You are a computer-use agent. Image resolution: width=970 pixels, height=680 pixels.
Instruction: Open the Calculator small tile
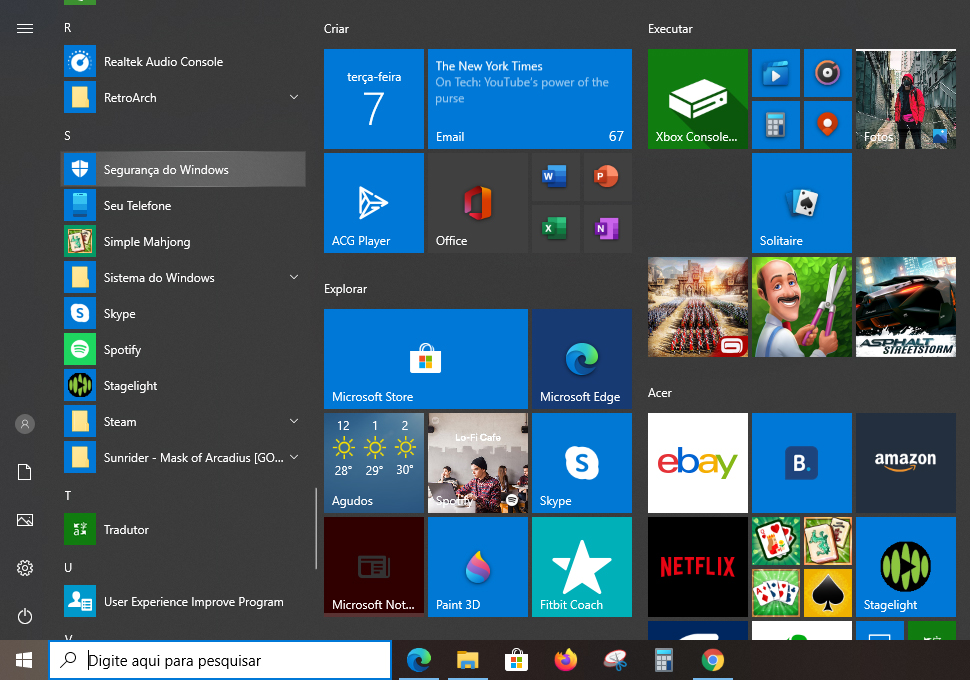coord(776,125)
